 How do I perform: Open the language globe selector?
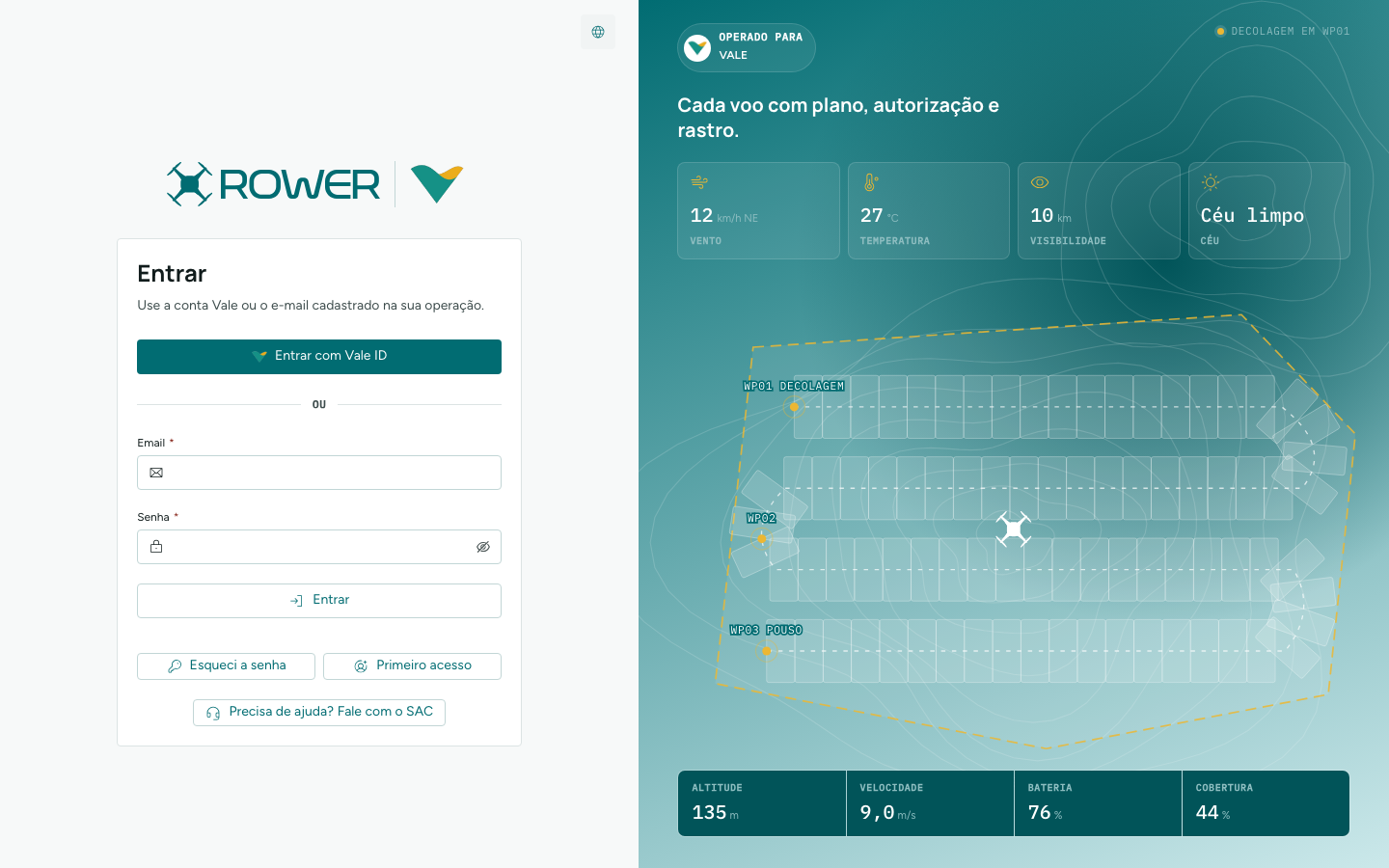(598, 32)
